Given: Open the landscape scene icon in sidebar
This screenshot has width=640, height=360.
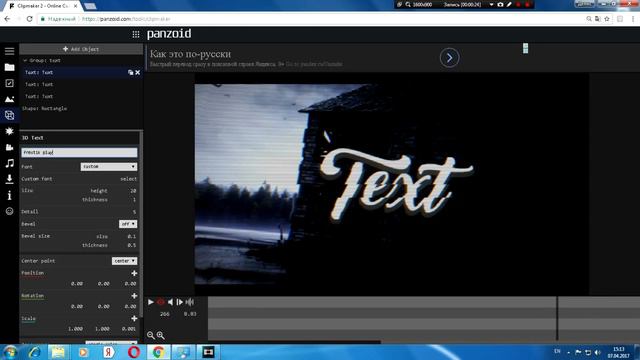Looking at the screenshot, I should tap(9, 99).
